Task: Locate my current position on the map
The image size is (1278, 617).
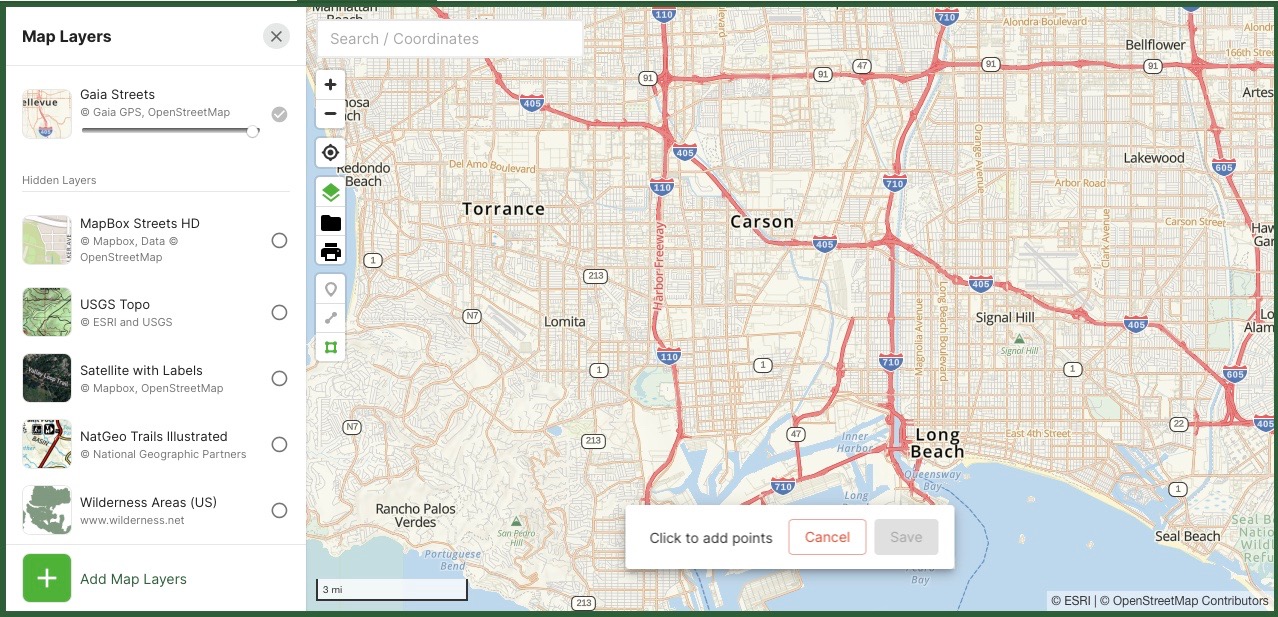Action: [330, 153]
